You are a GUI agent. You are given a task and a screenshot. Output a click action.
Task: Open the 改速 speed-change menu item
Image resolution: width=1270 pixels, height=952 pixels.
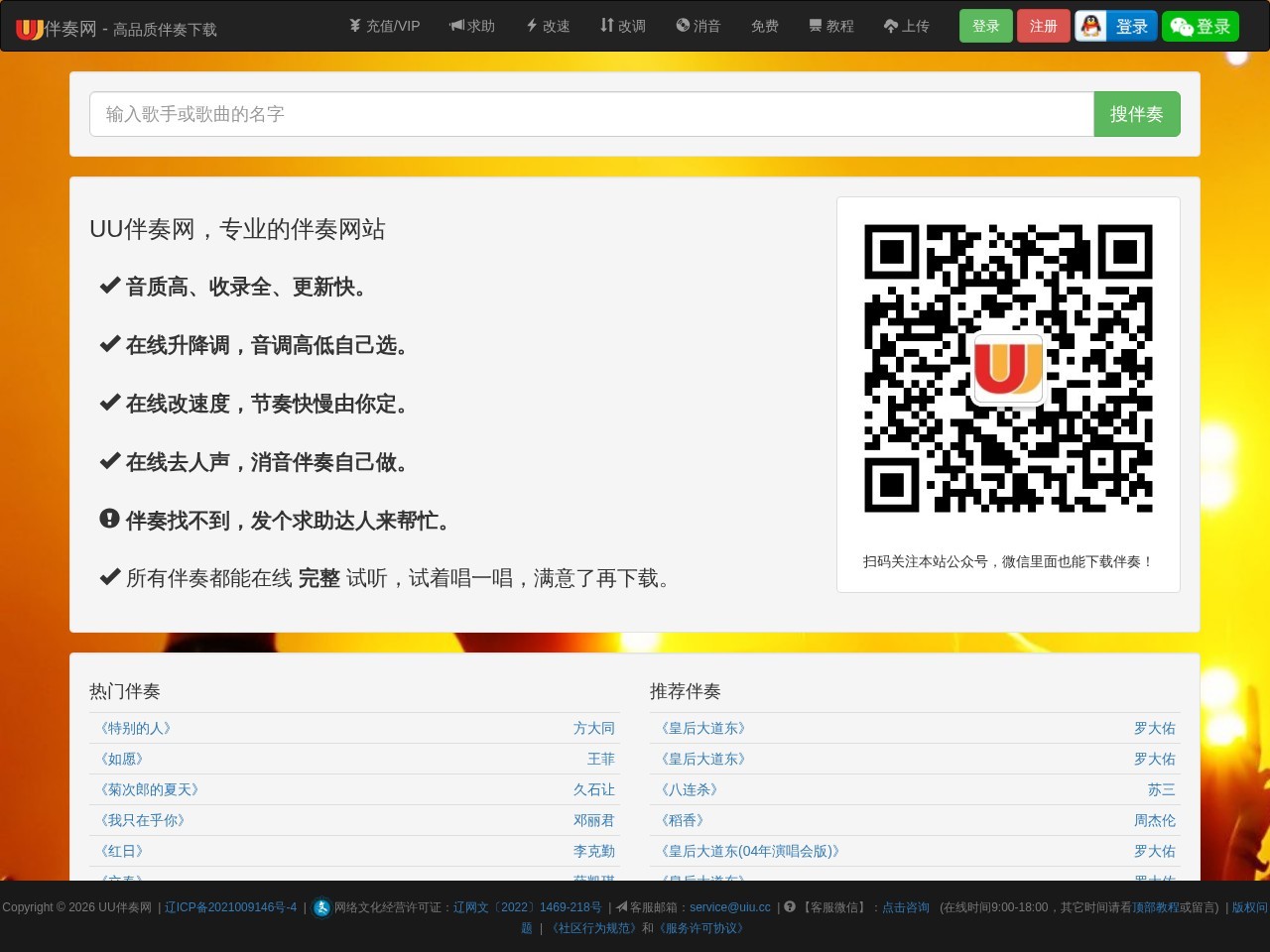coord(548,26)
